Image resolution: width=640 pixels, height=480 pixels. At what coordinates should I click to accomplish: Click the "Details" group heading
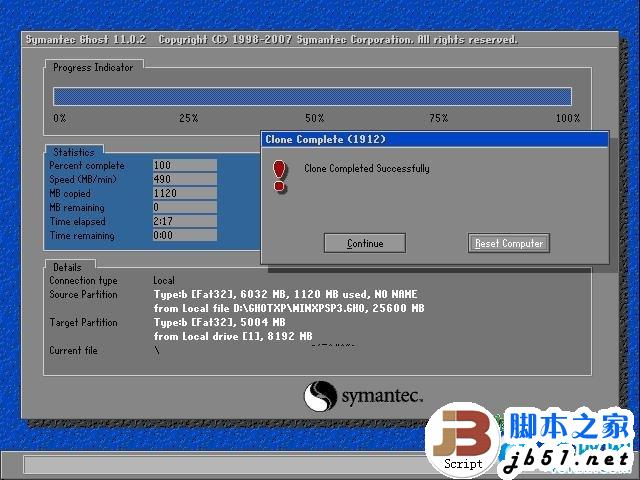67,267
